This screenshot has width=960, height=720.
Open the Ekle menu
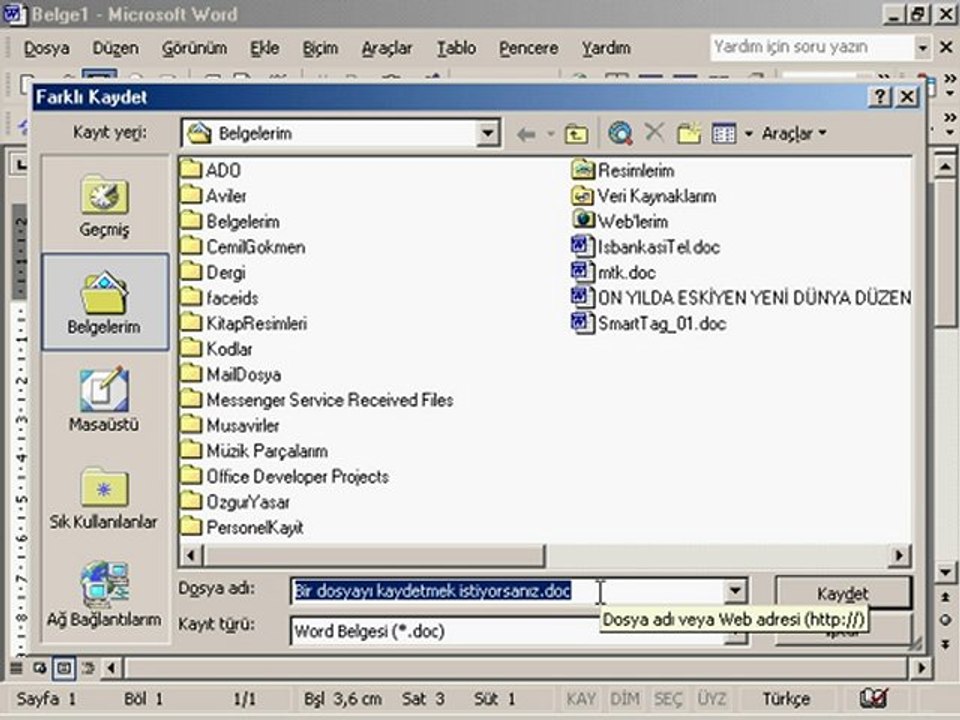264,48
